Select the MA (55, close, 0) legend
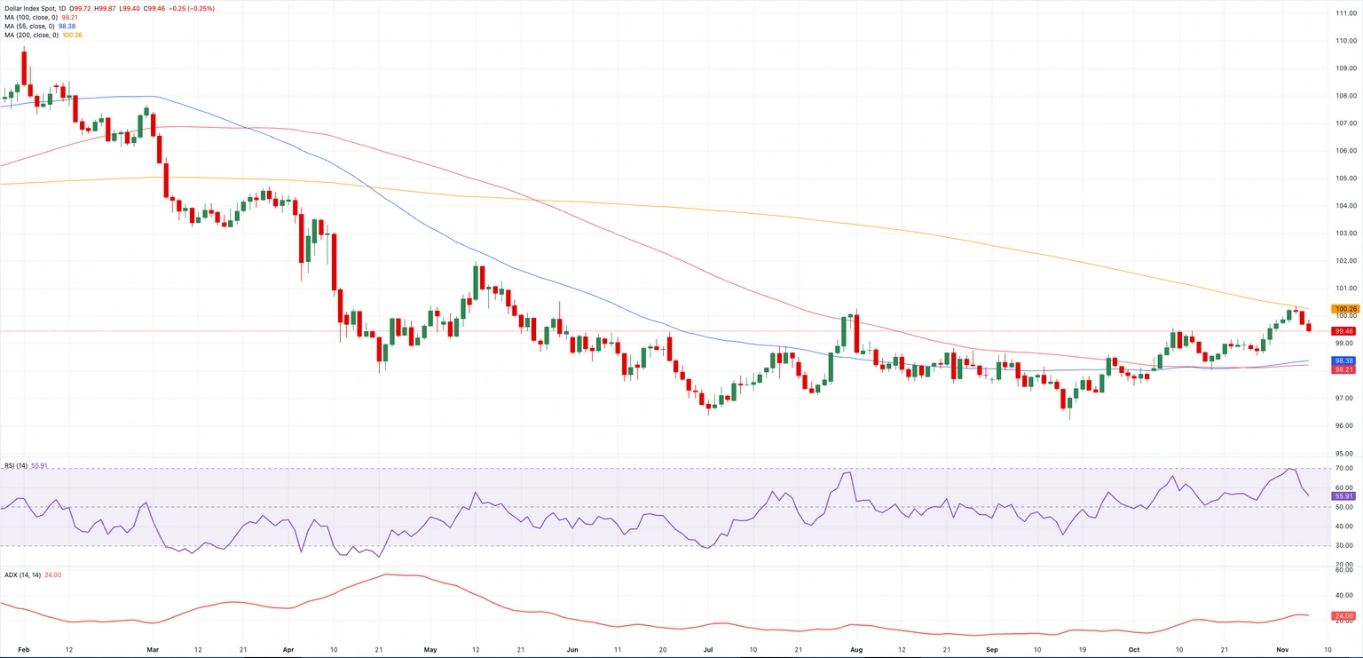 pyautogui.click(x=28, y=26)
